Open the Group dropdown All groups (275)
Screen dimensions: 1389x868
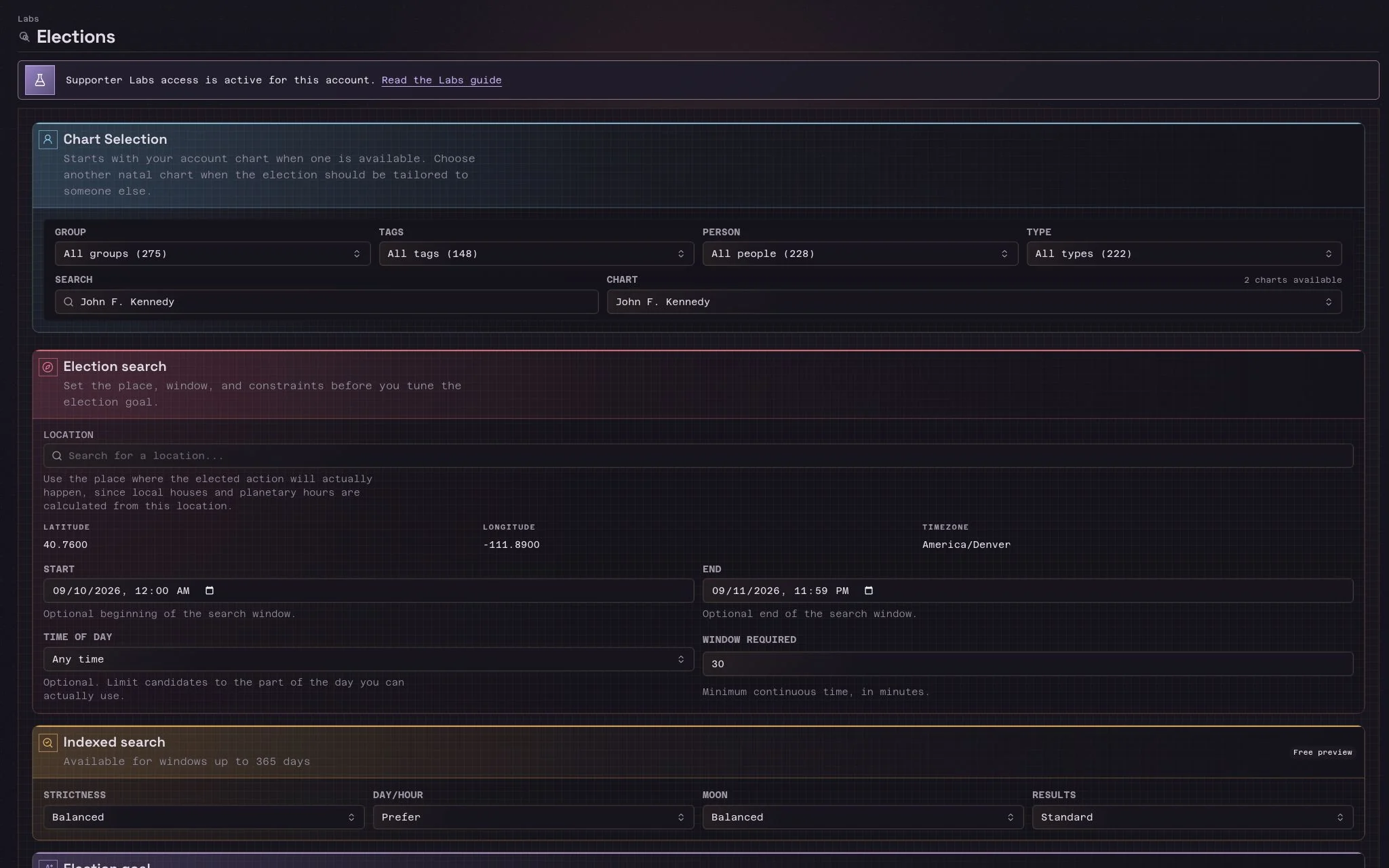[x=212, y=254]
